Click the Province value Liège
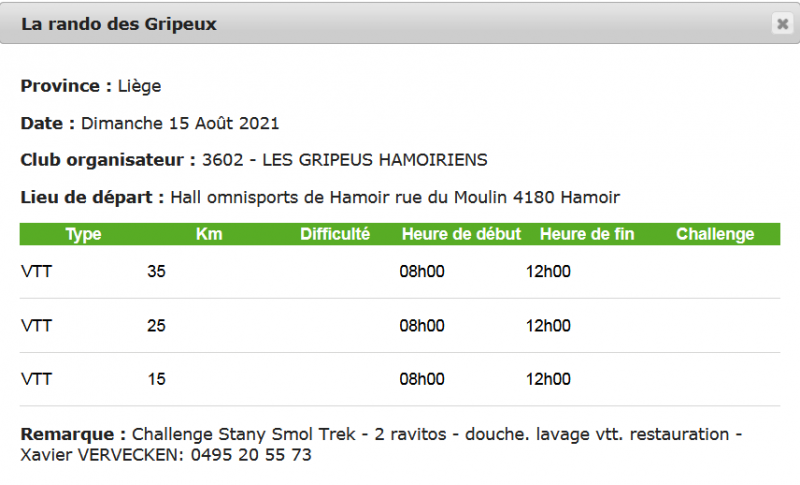 [139, 86]
